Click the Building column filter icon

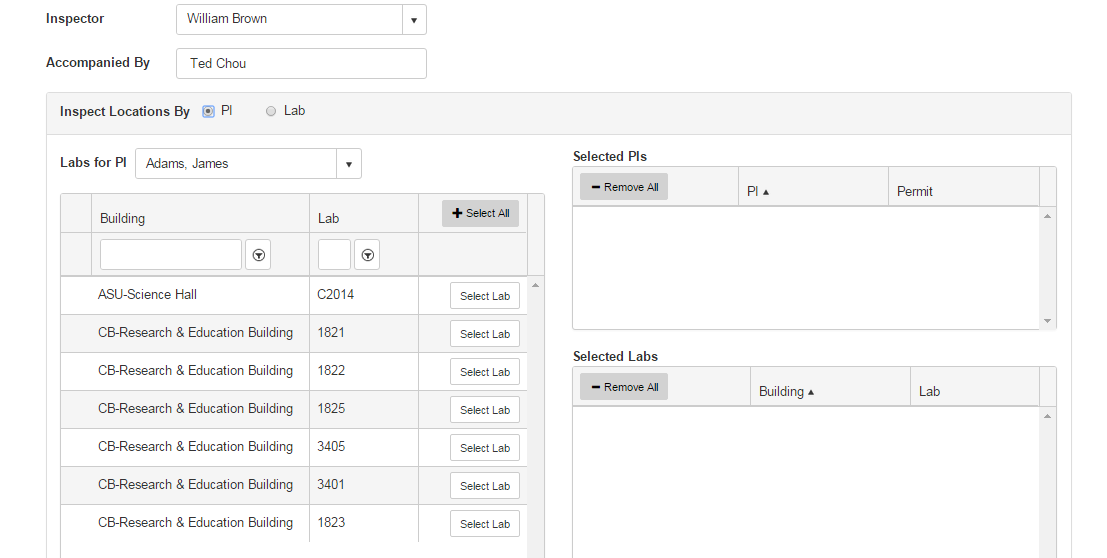point(258,255)
